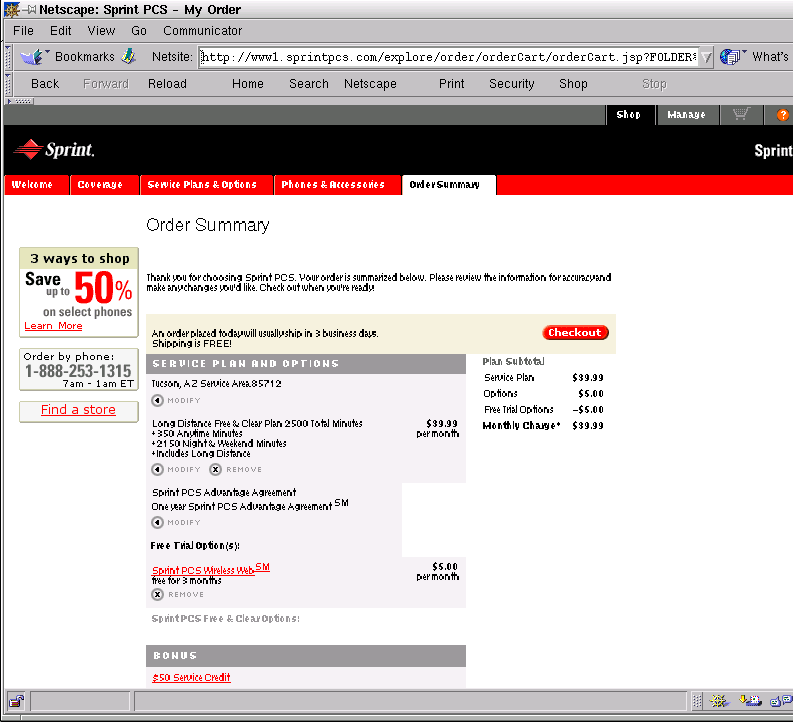Open the Go menu
Screen dimensions: 793x722
[x=139, y=30]
